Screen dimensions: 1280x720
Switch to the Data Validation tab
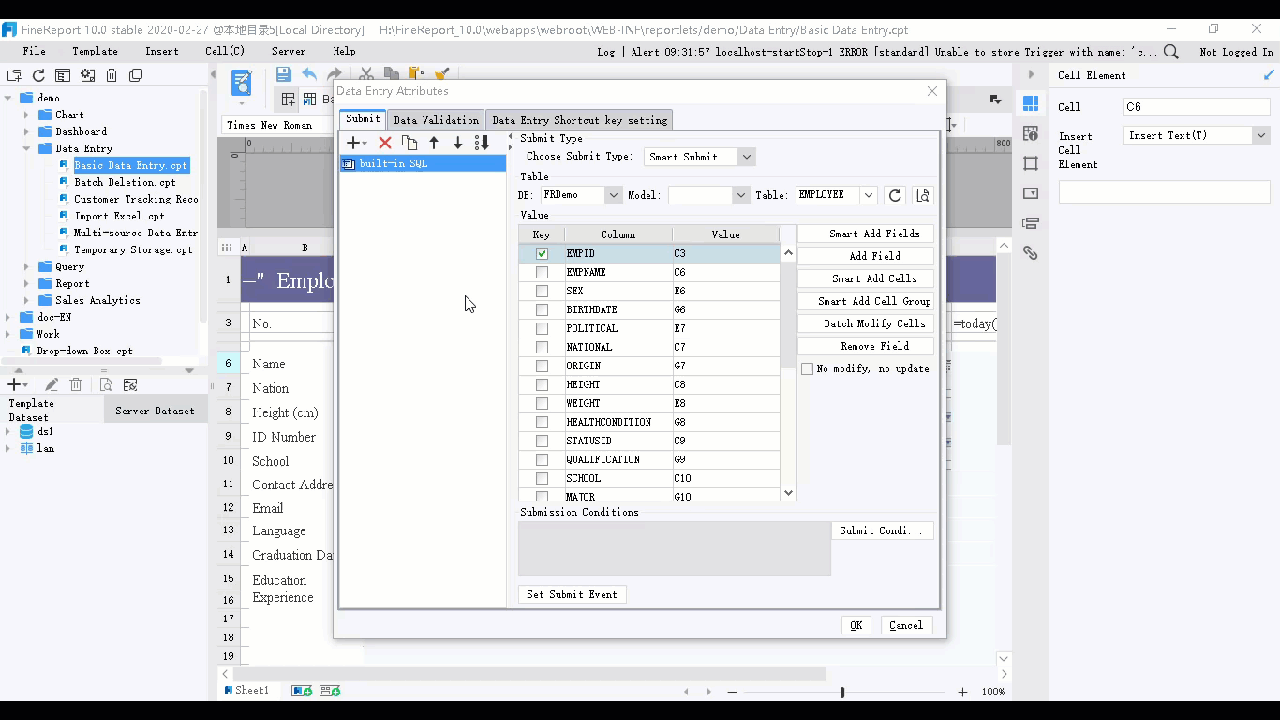pyautogui.click(x=436, y=120)
